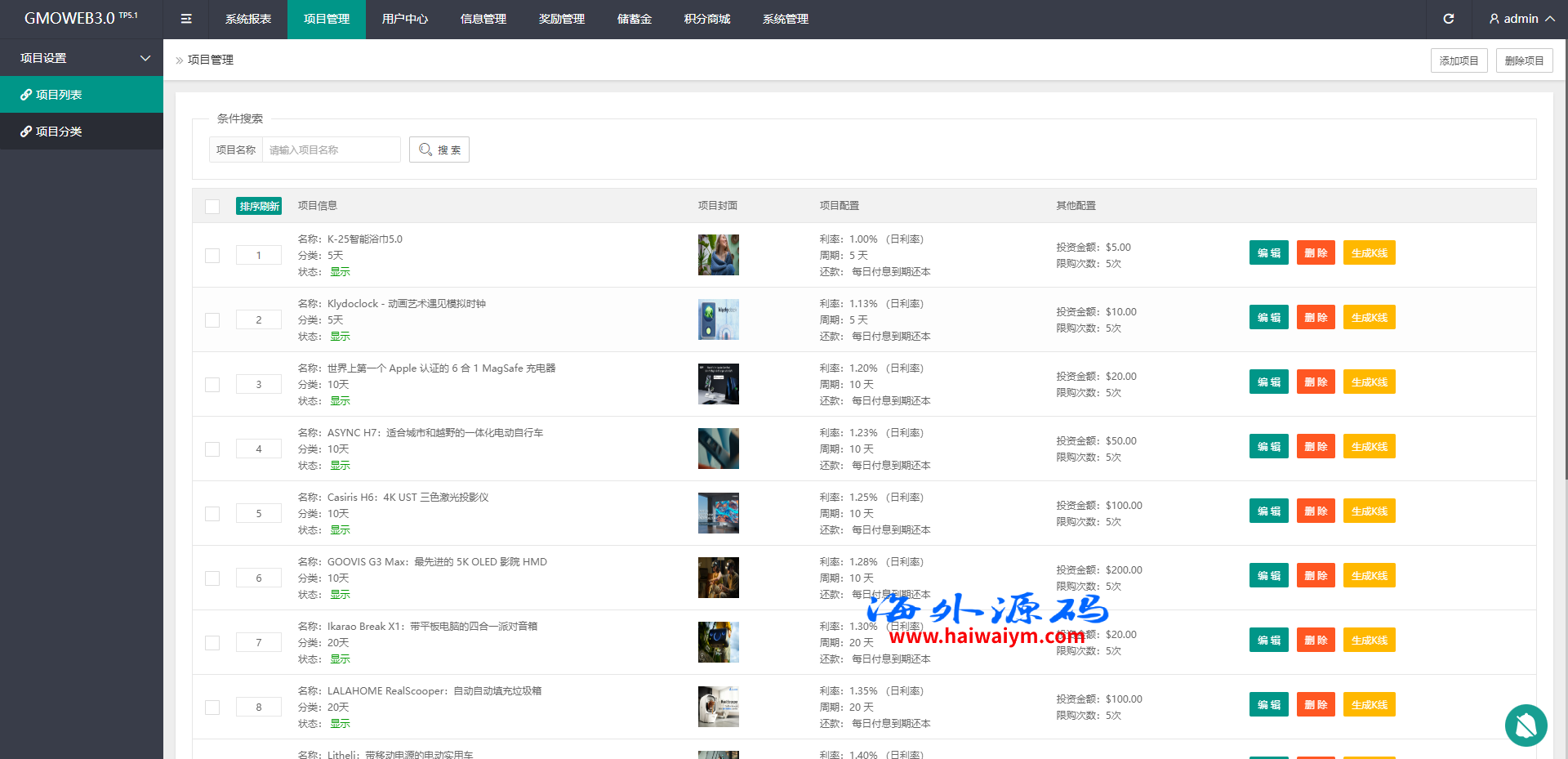Click the admin user icon
The image size is (1568, 759).
click(x=1494, y=19)
